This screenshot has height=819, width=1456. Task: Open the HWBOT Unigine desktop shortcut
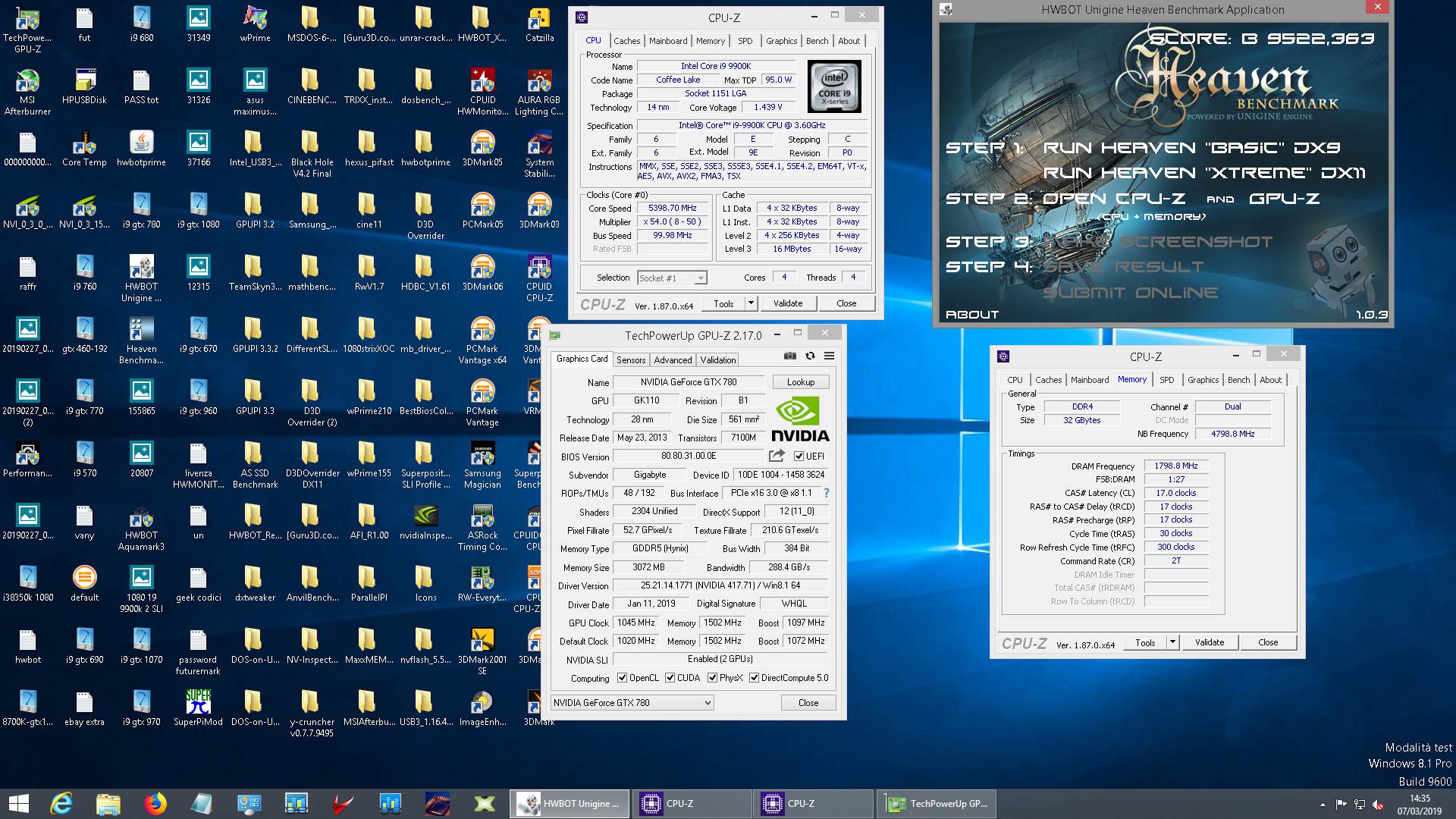(141, 278)
